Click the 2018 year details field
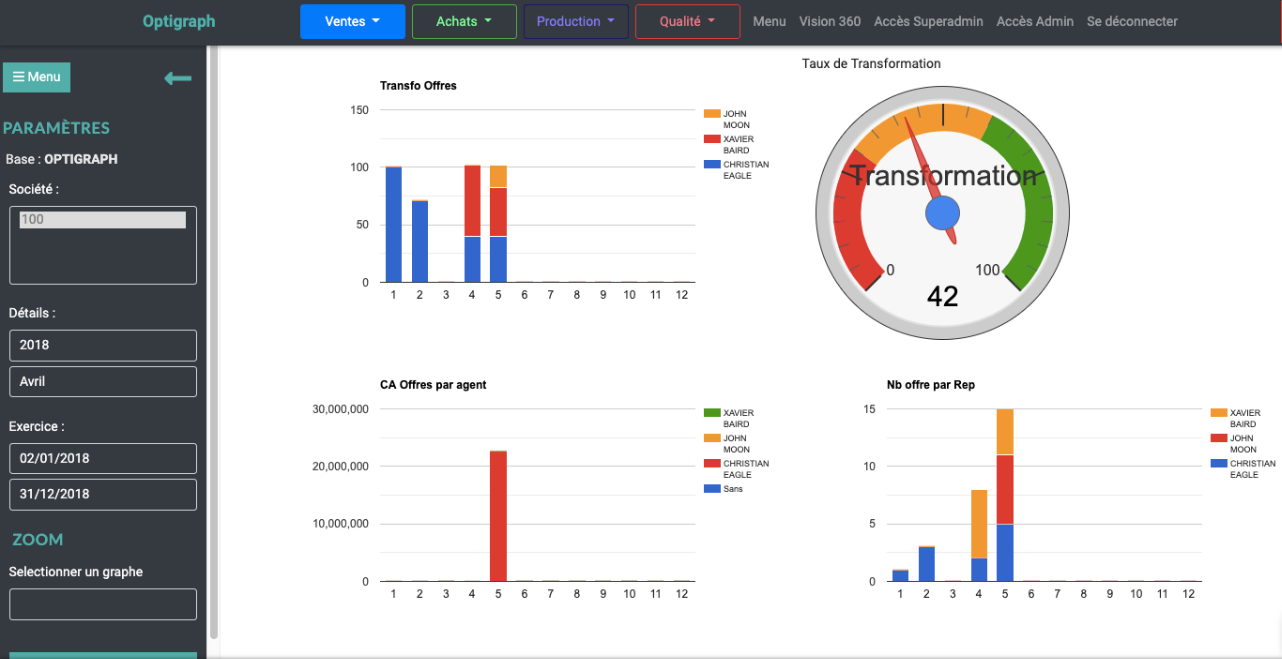1282x659 pixels. [103, 345]
